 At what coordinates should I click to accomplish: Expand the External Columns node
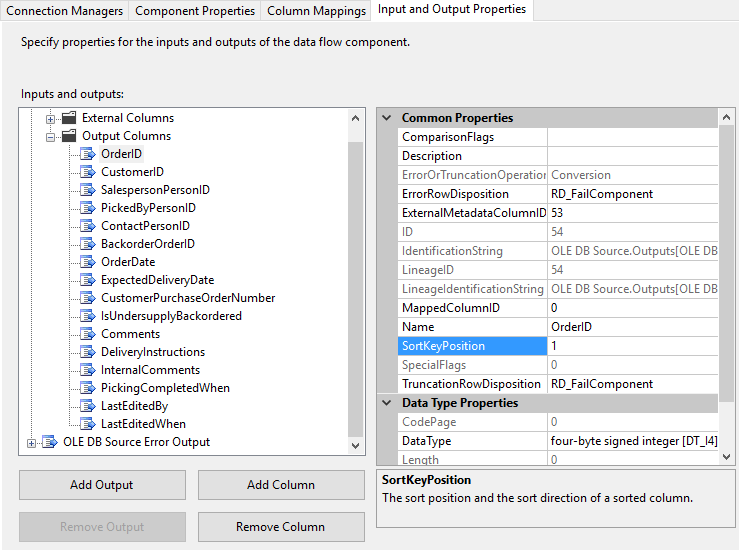point(50,118)
